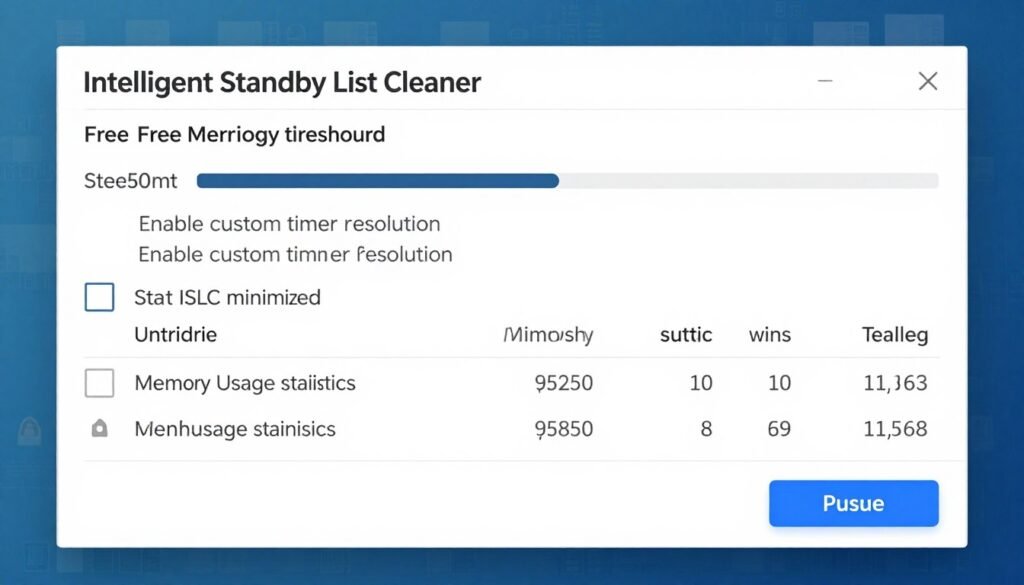Click the lock icon beside Menhusage stainisics
1024x585 pixels.
(99, 429)
